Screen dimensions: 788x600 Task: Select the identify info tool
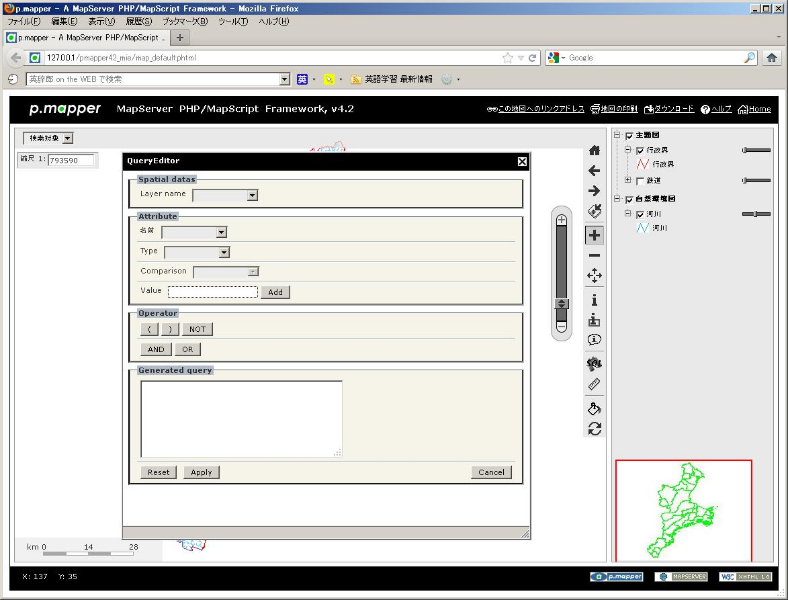(594, 299)
